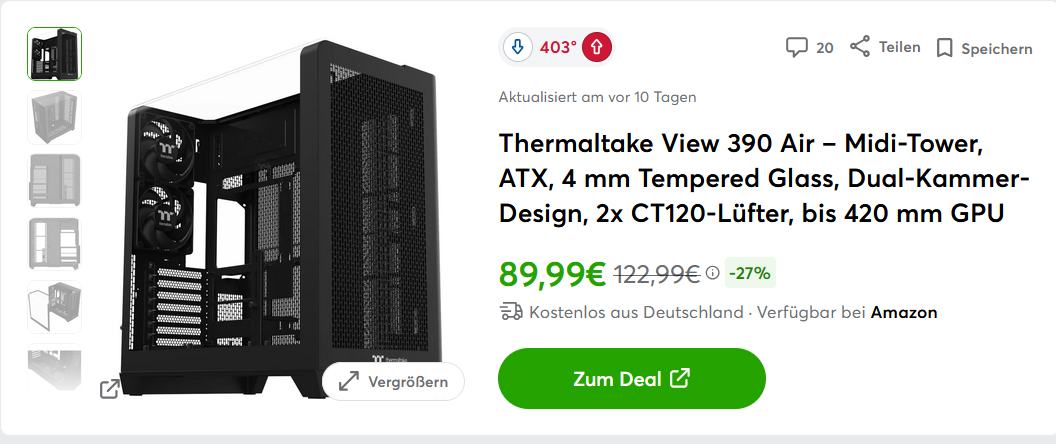Select the third product thumbnail
Viewport: 1056px width, 444px height.
[55, 180]
